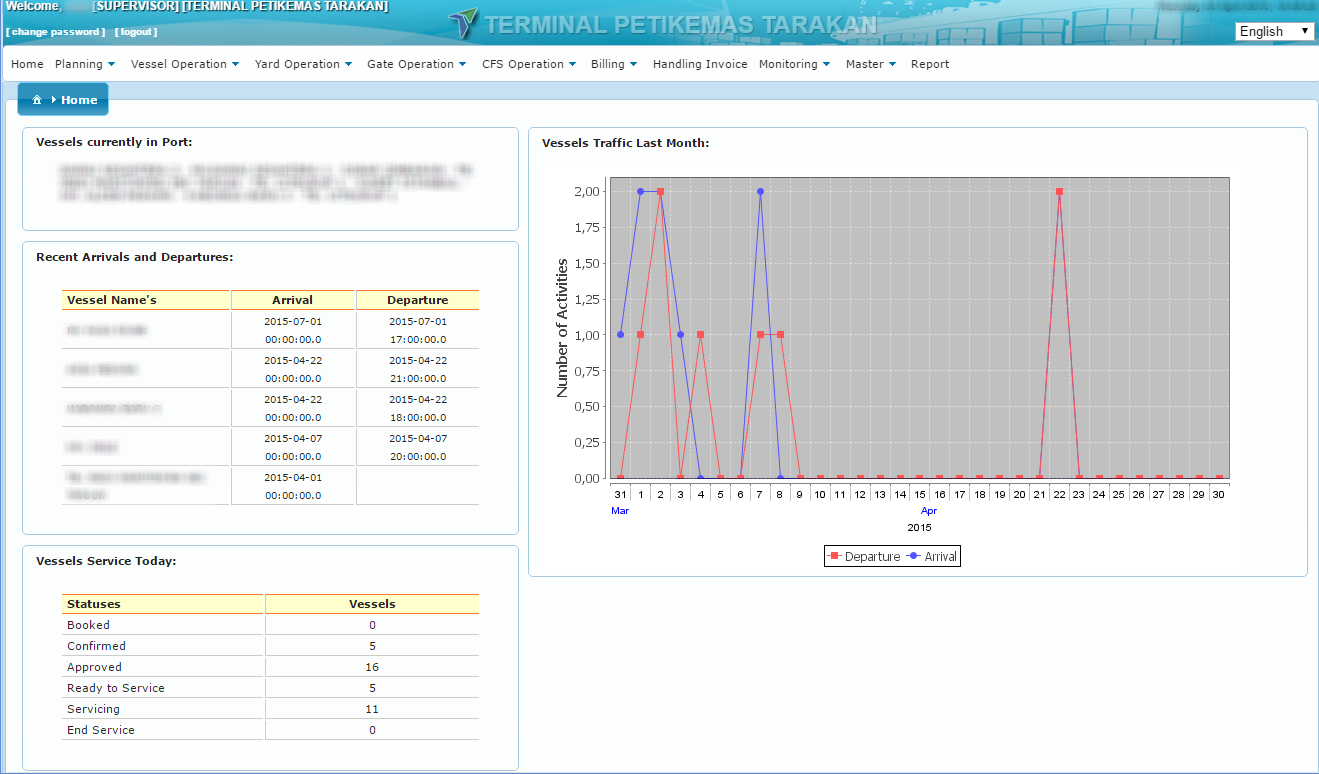Viewport: 1319px width, 774px height.
Task: Click the terminal logo in the header
Action: tap(463, 24)
